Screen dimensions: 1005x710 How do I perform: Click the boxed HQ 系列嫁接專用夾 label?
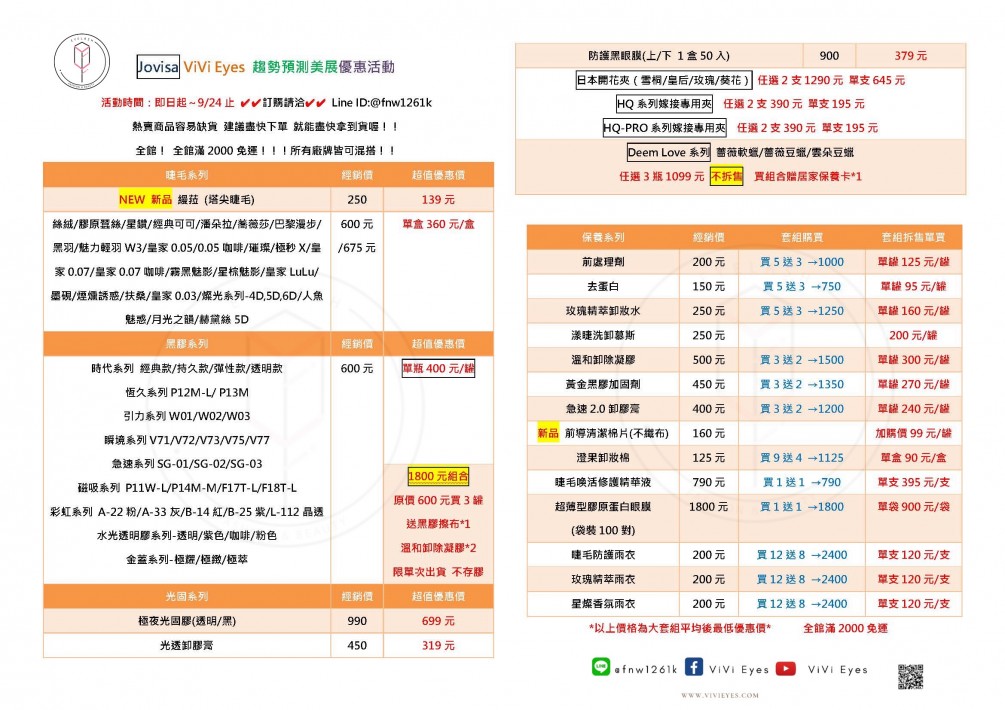tap(664, 104)
